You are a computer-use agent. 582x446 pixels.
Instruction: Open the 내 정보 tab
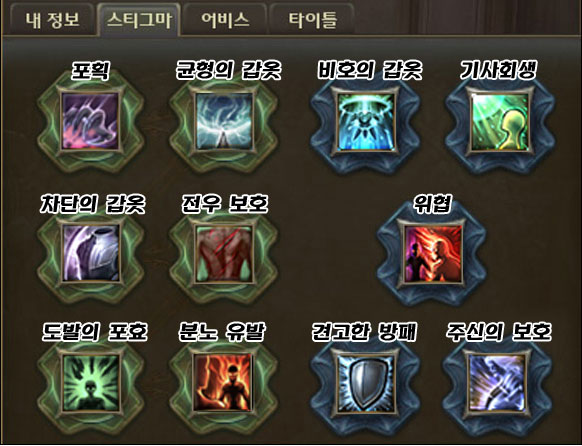[x=52, y=20]
